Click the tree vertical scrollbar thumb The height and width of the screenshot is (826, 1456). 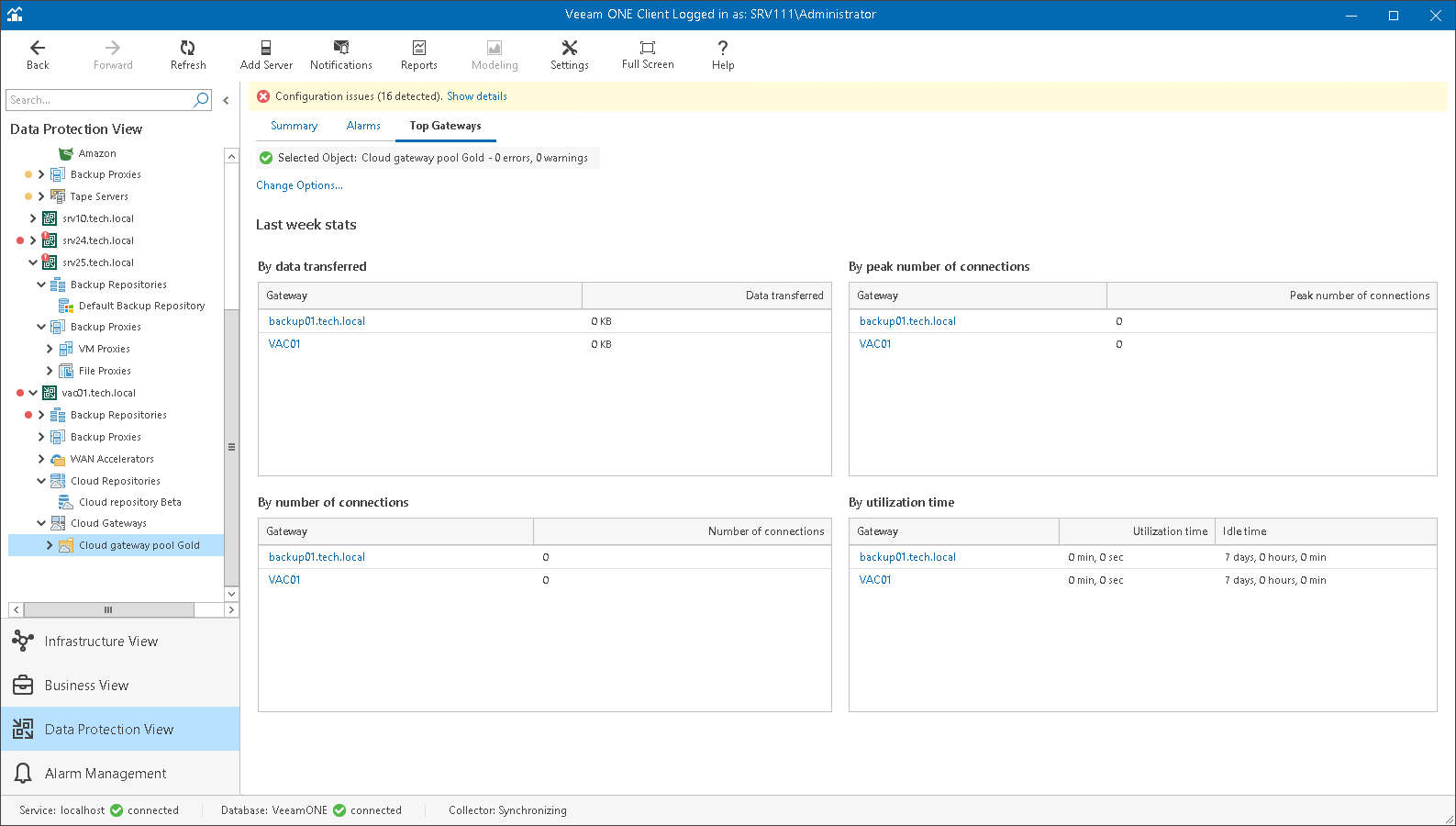pyautogui.click(x=231, y=448)
